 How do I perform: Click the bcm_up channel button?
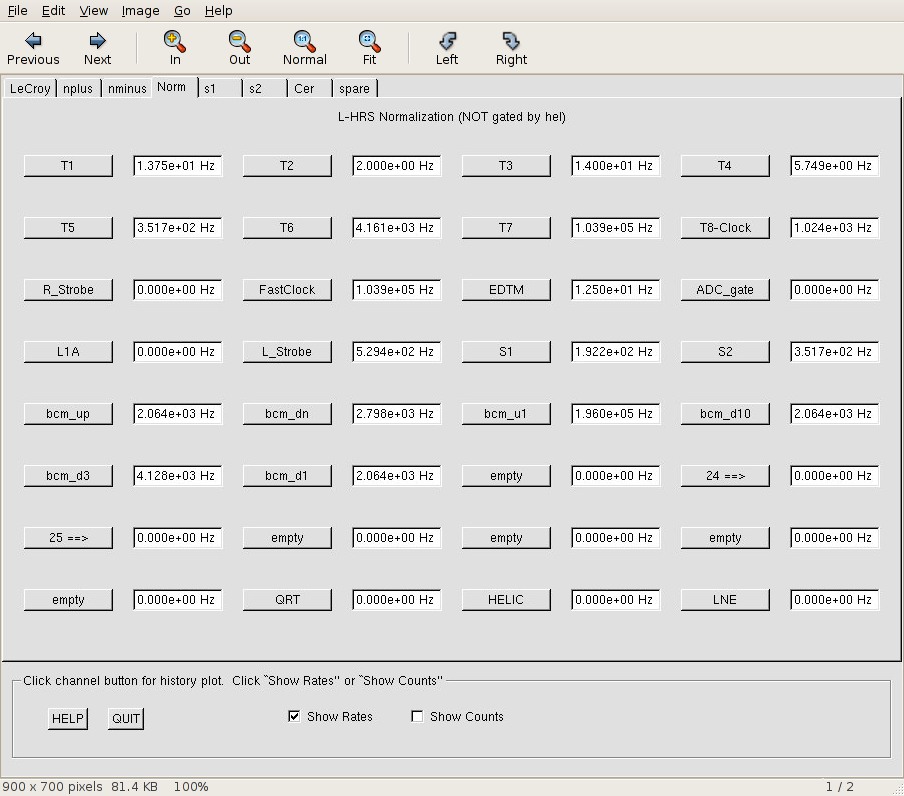tap(68, 414)
